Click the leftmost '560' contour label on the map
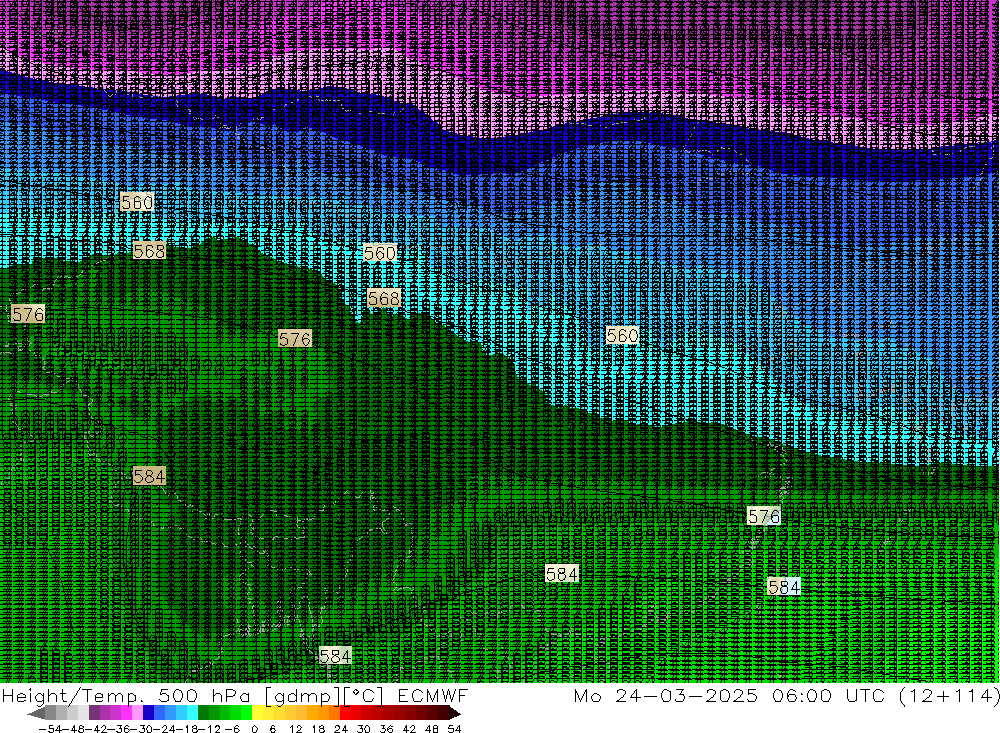 click(136, 202)
